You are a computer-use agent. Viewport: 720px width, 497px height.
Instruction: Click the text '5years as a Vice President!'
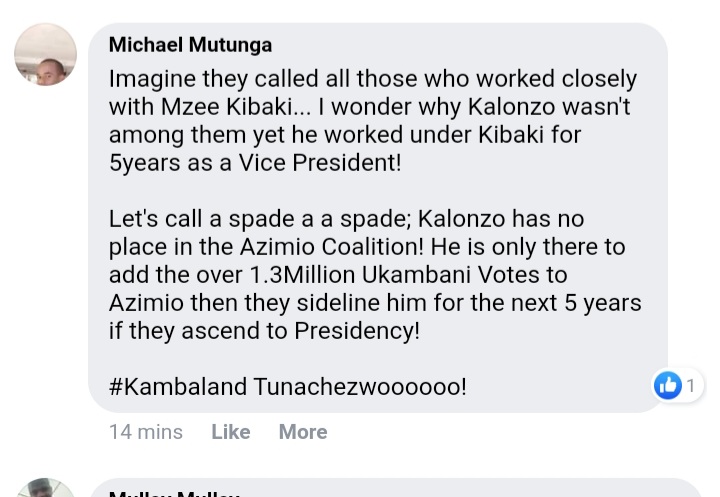coord(255,162)
